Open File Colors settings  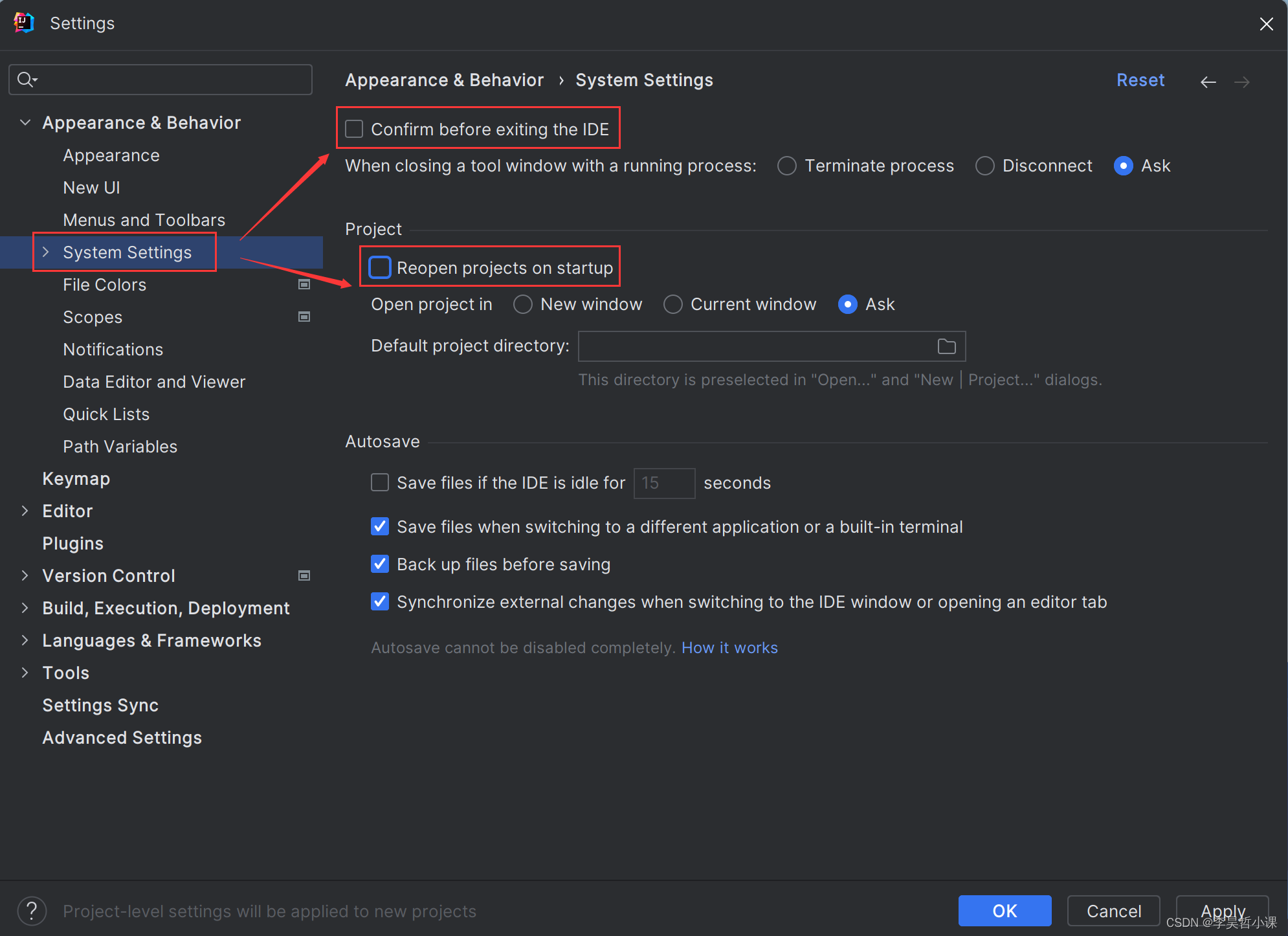(x=104, y=285)
